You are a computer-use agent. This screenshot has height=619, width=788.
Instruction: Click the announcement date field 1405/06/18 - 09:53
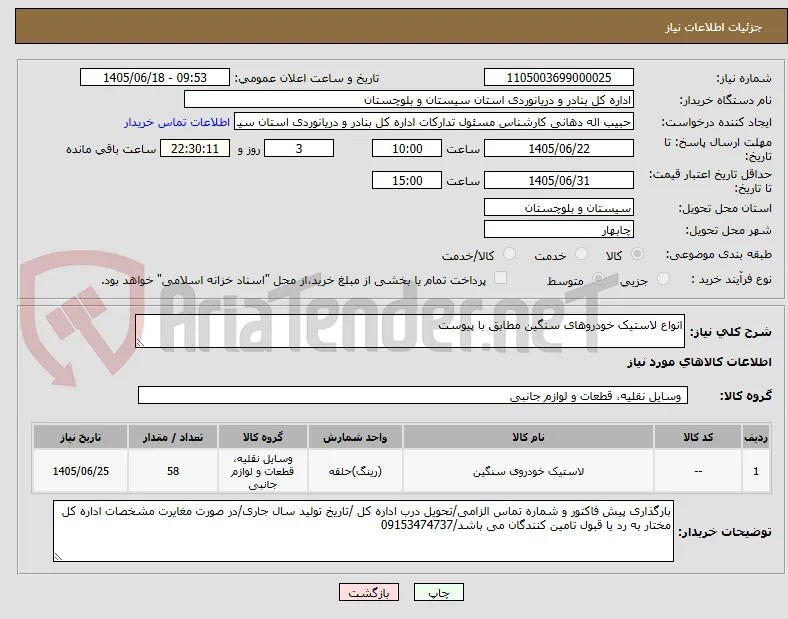click(x=155, y=77)
